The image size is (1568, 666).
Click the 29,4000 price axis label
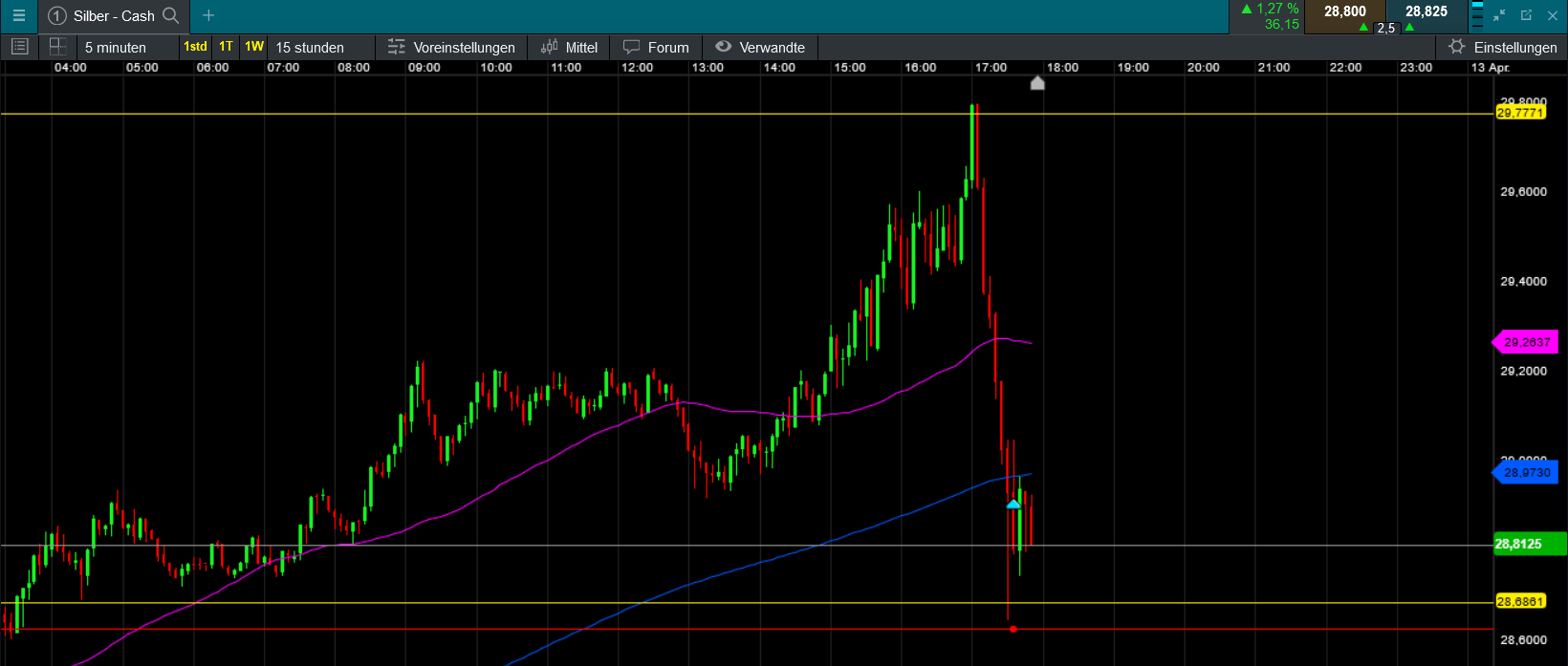coord(1523,281)
